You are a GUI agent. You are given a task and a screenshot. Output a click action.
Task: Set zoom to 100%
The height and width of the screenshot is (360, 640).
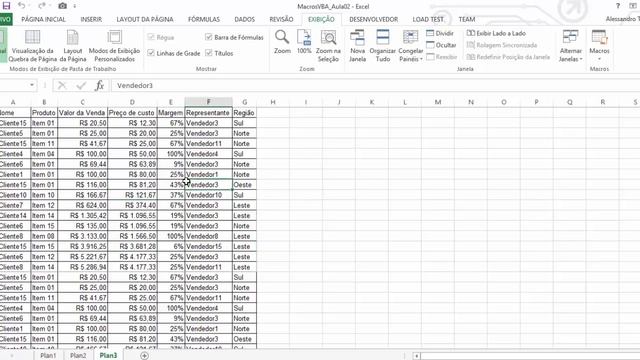(x=304, y=42)
